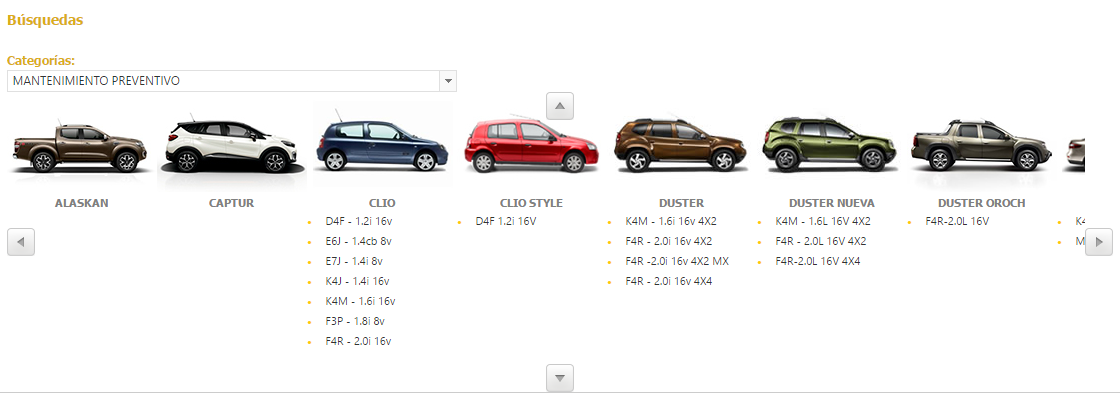Click the left arrow carousel button

tap(21, 242)
